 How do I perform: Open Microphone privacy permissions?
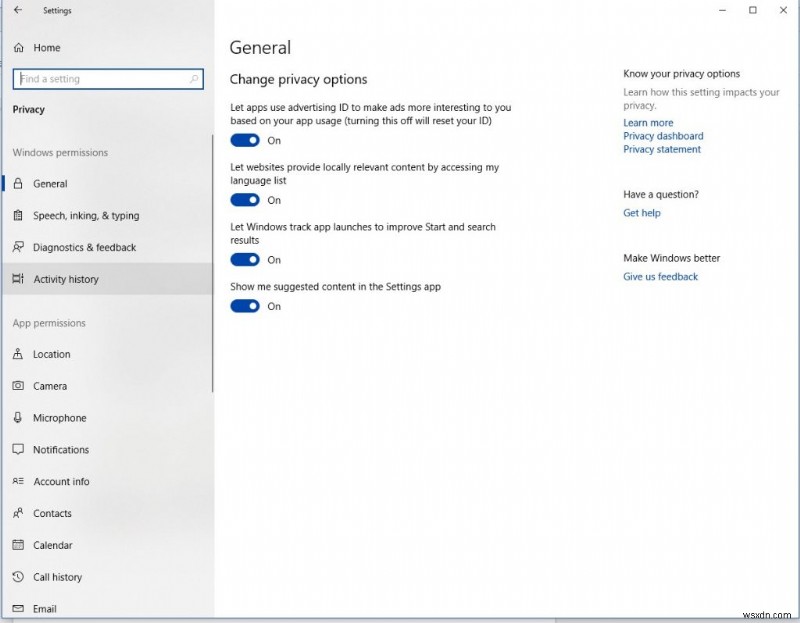click(58, 418)
